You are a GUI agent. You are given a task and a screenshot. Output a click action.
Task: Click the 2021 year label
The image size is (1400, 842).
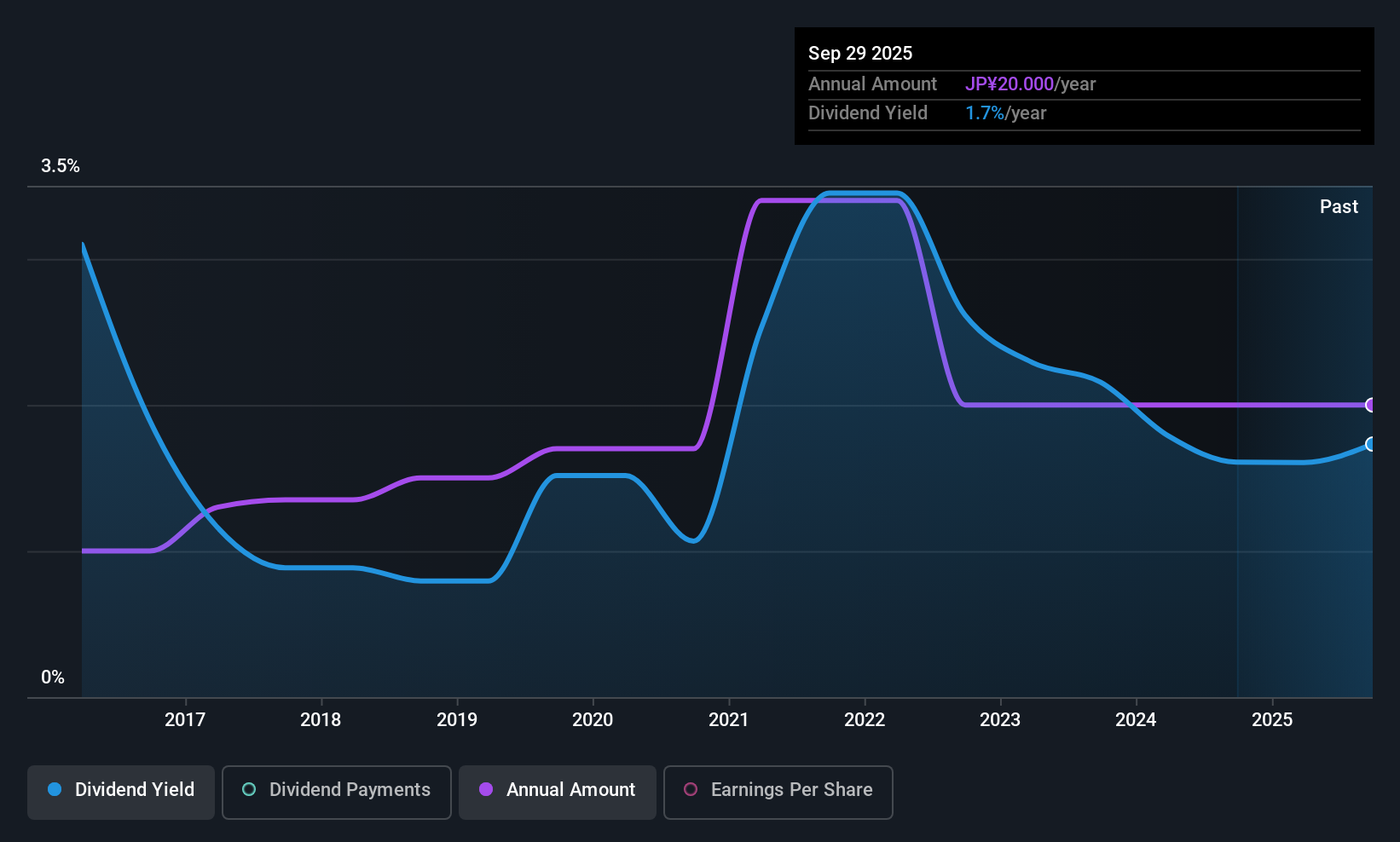click(x=729, y=720)
